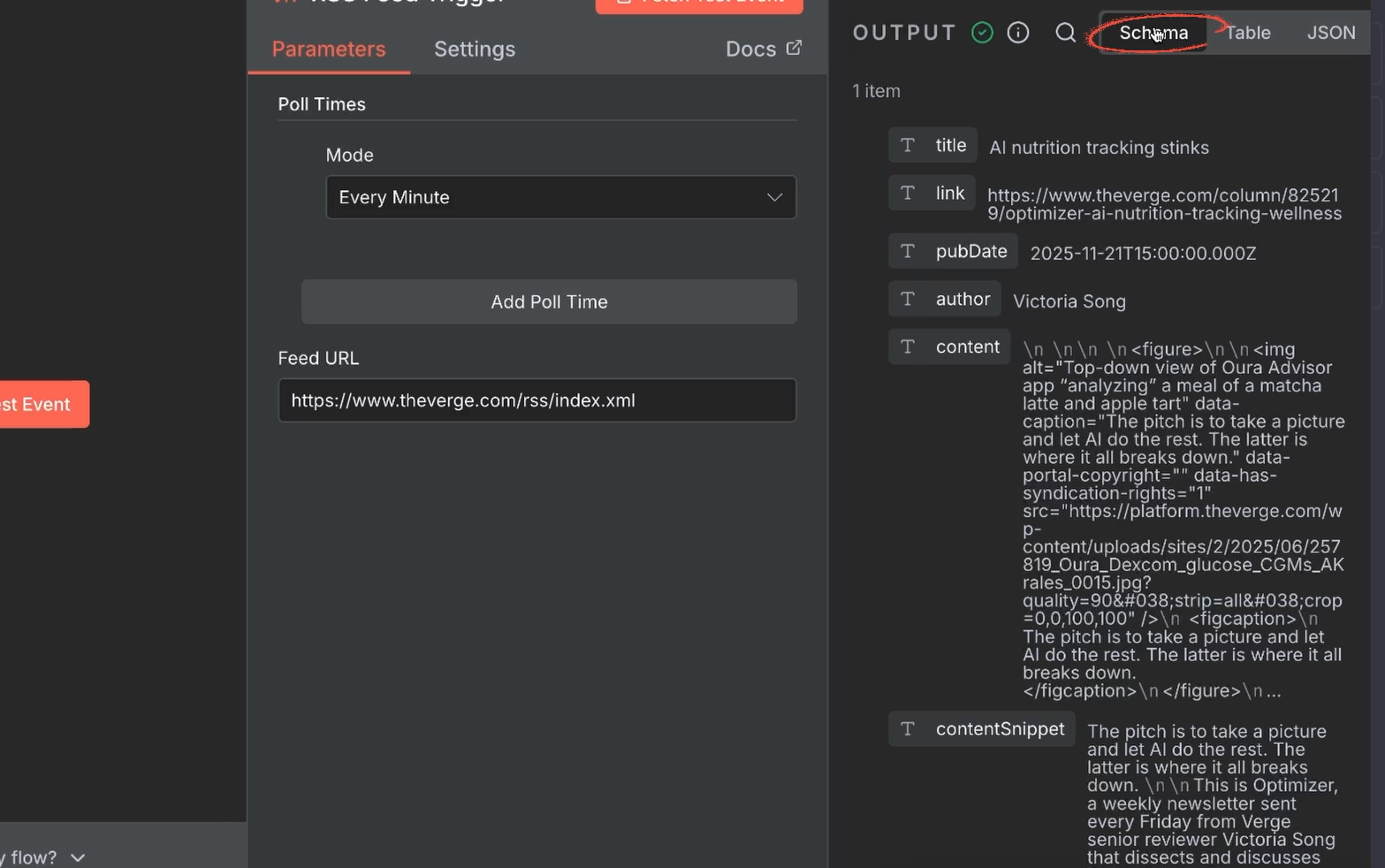Switch to the Settings tab
This screenshot has width=1385, height=868.
point(474,49)
